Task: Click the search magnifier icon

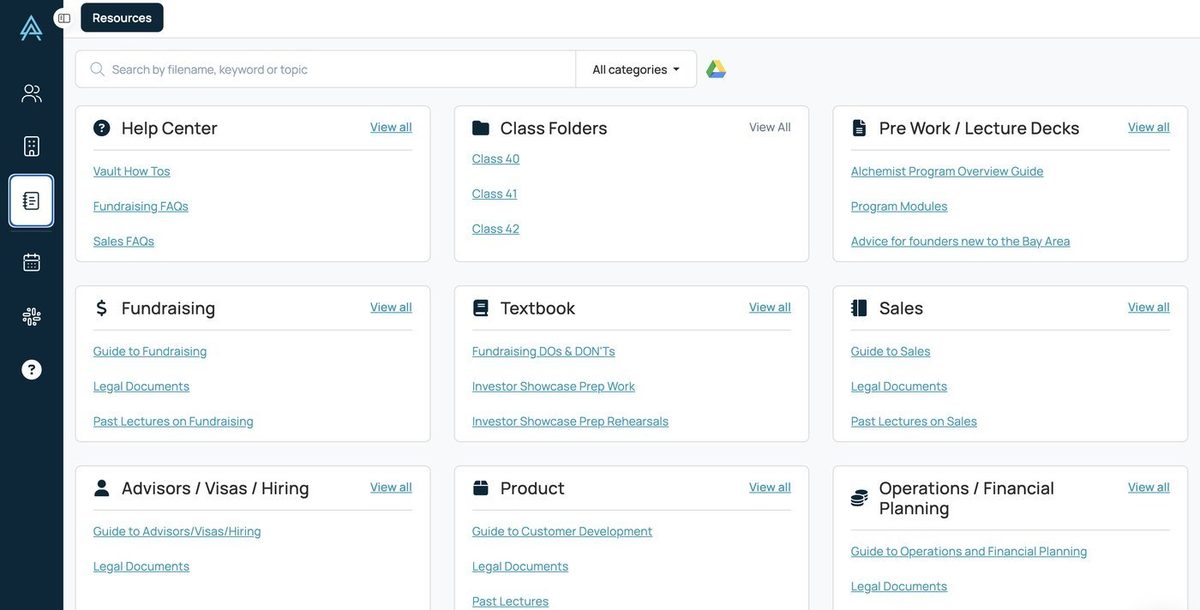Action: click(97, 69)
